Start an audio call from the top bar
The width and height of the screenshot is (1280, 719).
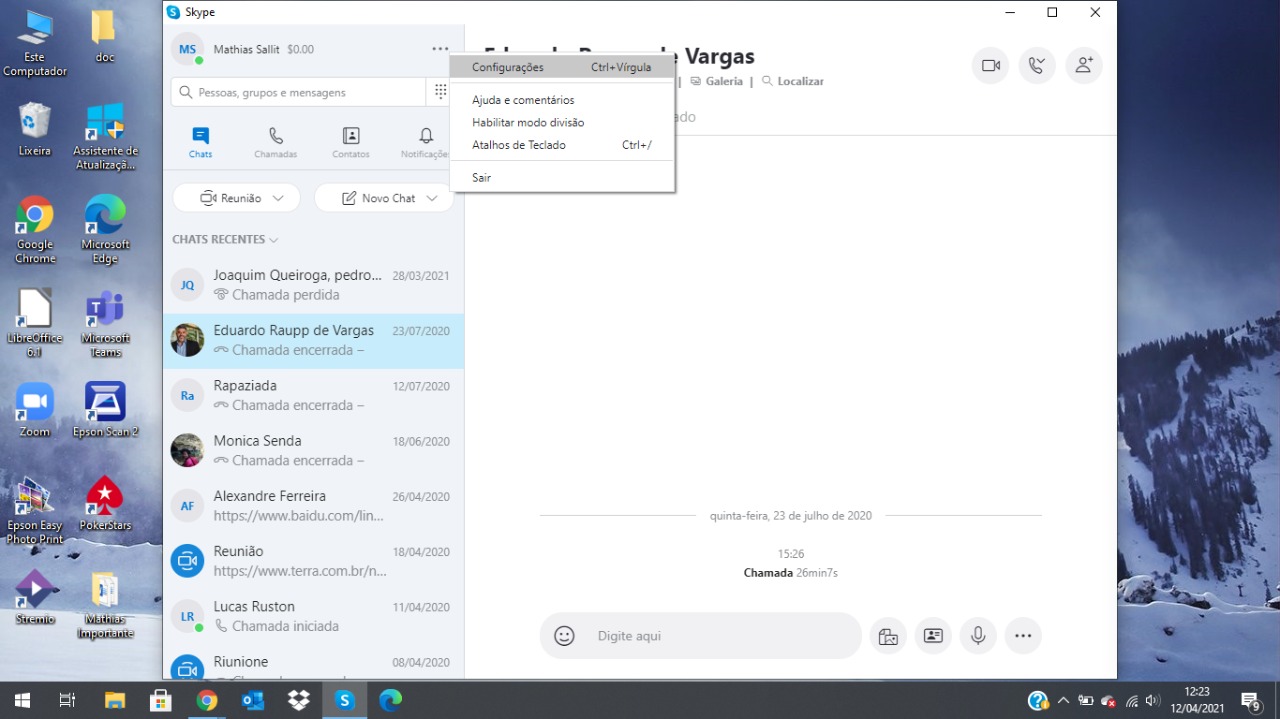[1037, 64]
